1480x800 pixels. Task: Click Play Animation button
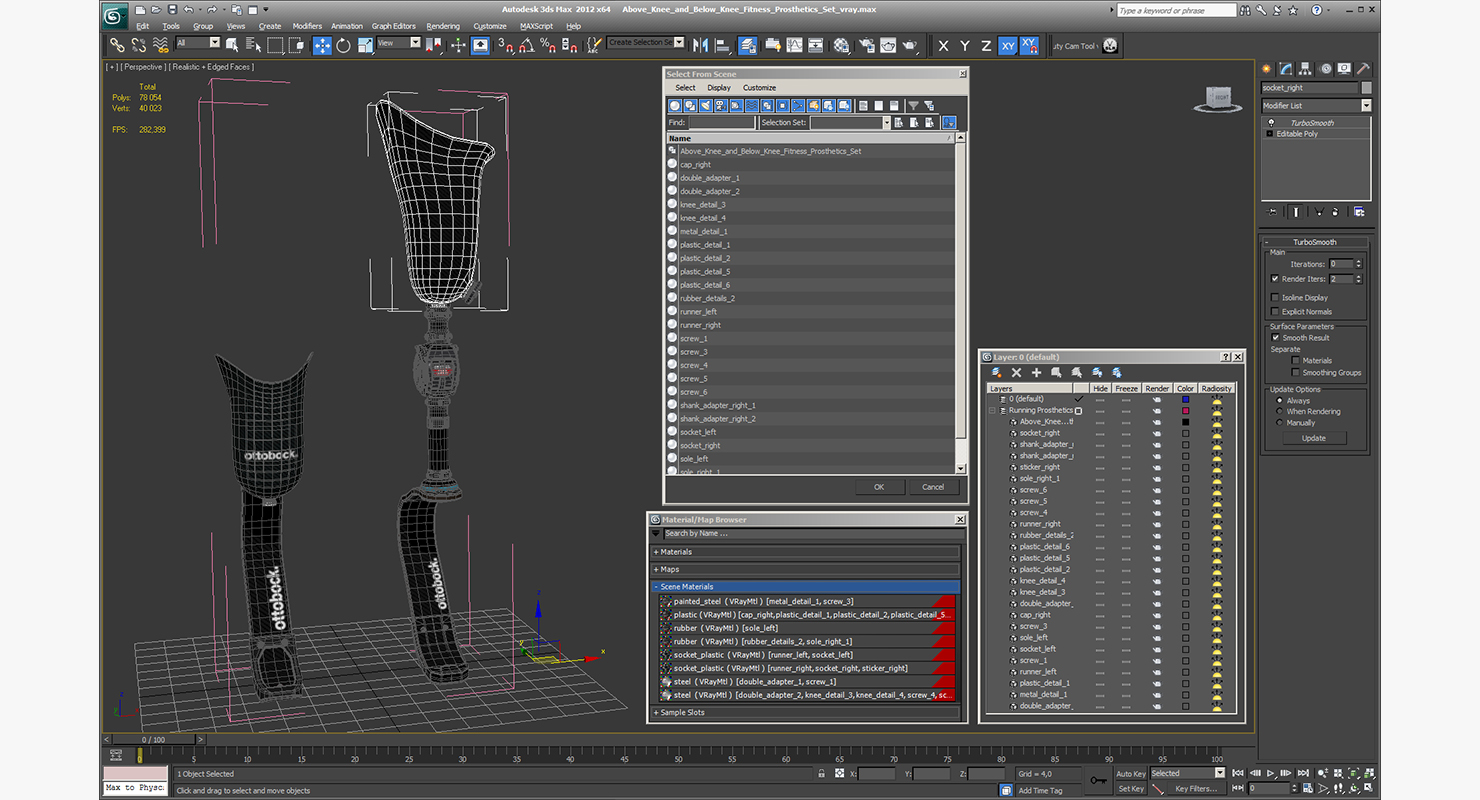[x=1271, y=773]
